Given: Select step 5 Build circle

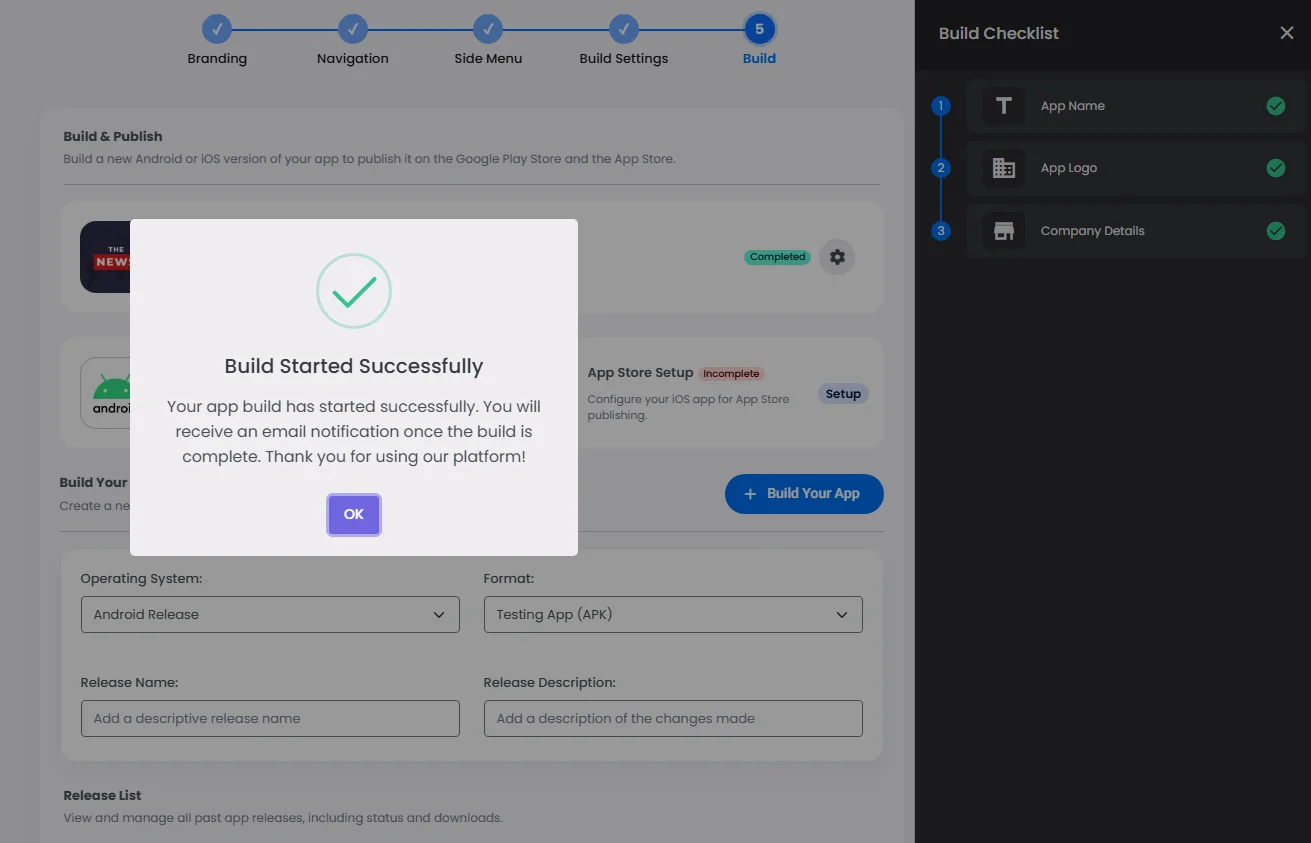Looking at the screenshot, I should 759,30.
